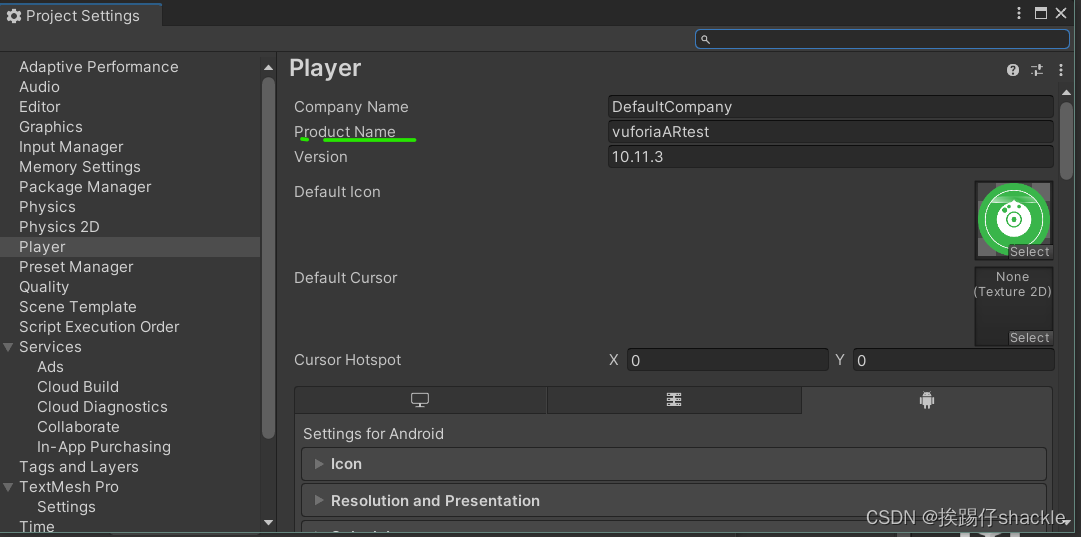The image size is (1081, 537).
Task: Open Settings under TextMesh Pro
Action: point(66,507)
